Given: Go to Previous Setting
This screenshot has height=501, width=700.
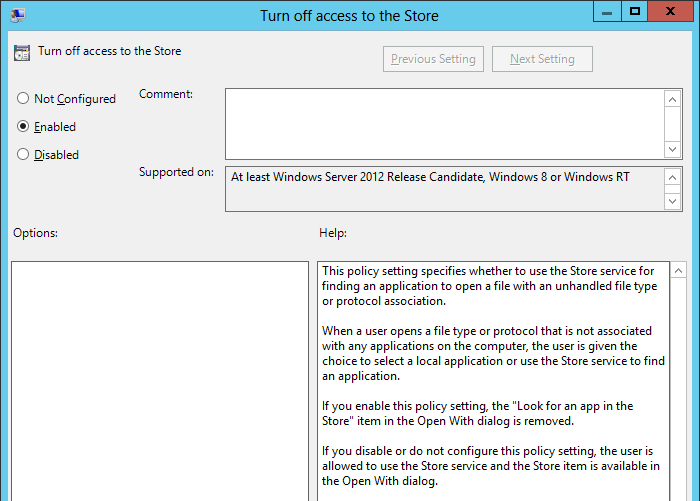Looking at the screenshot, I should 434,59.
